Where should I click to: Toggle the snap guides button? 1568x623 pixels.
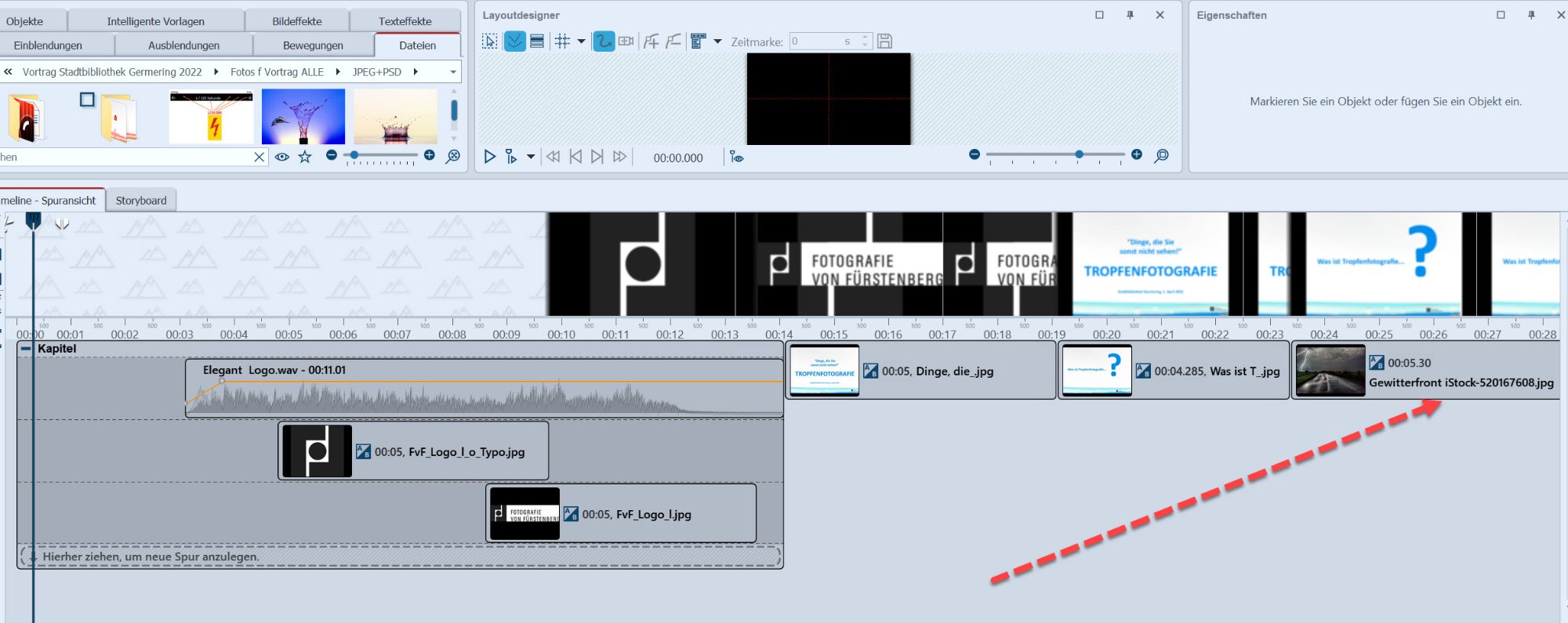click(514, 42)
